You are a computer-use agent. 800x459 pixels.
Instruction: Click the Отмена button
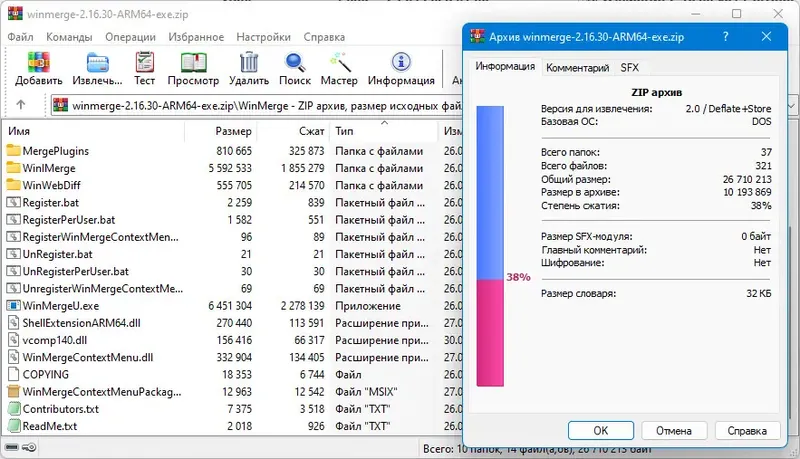point(673,430)
